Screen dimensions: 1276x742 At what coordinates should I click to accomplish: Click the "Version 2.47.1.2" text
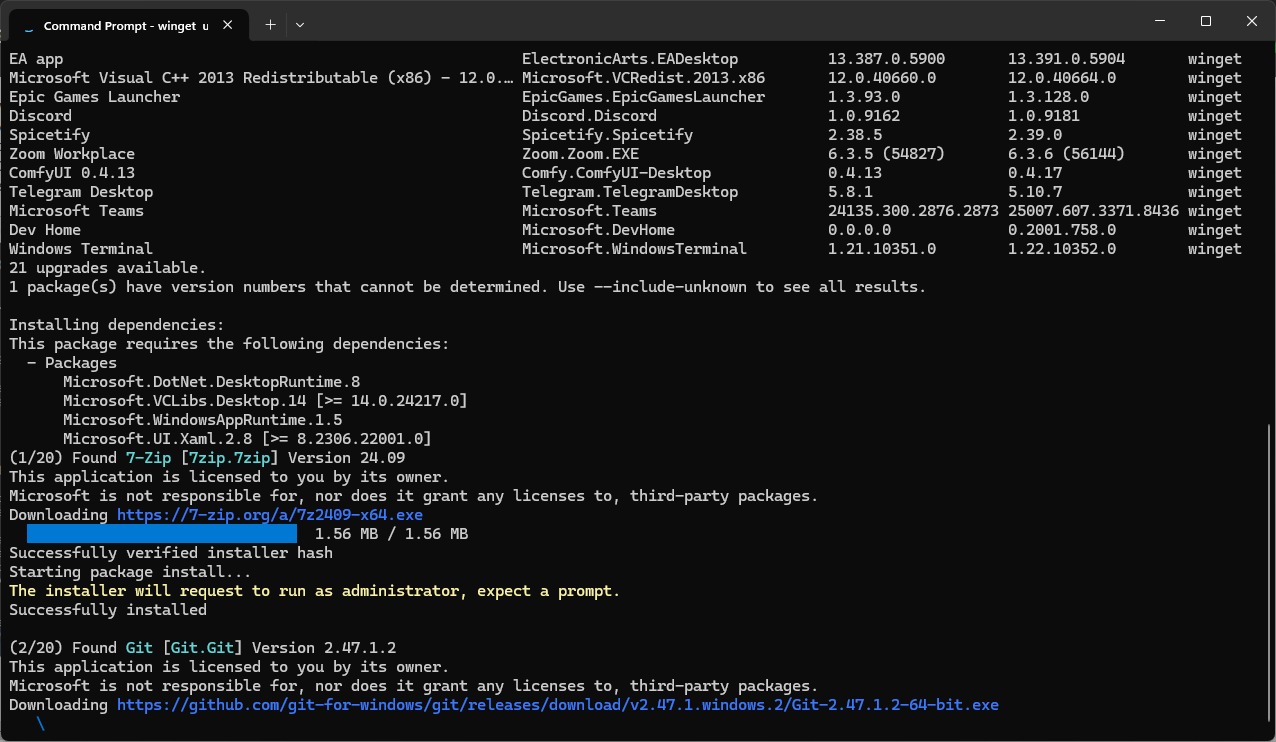(324, 648)
